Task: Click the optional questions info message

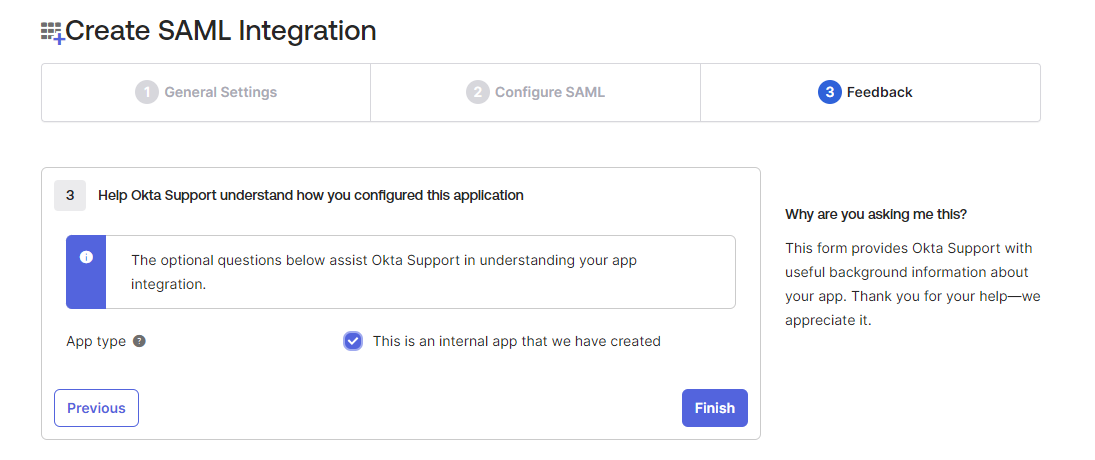Action: [384, 272]
